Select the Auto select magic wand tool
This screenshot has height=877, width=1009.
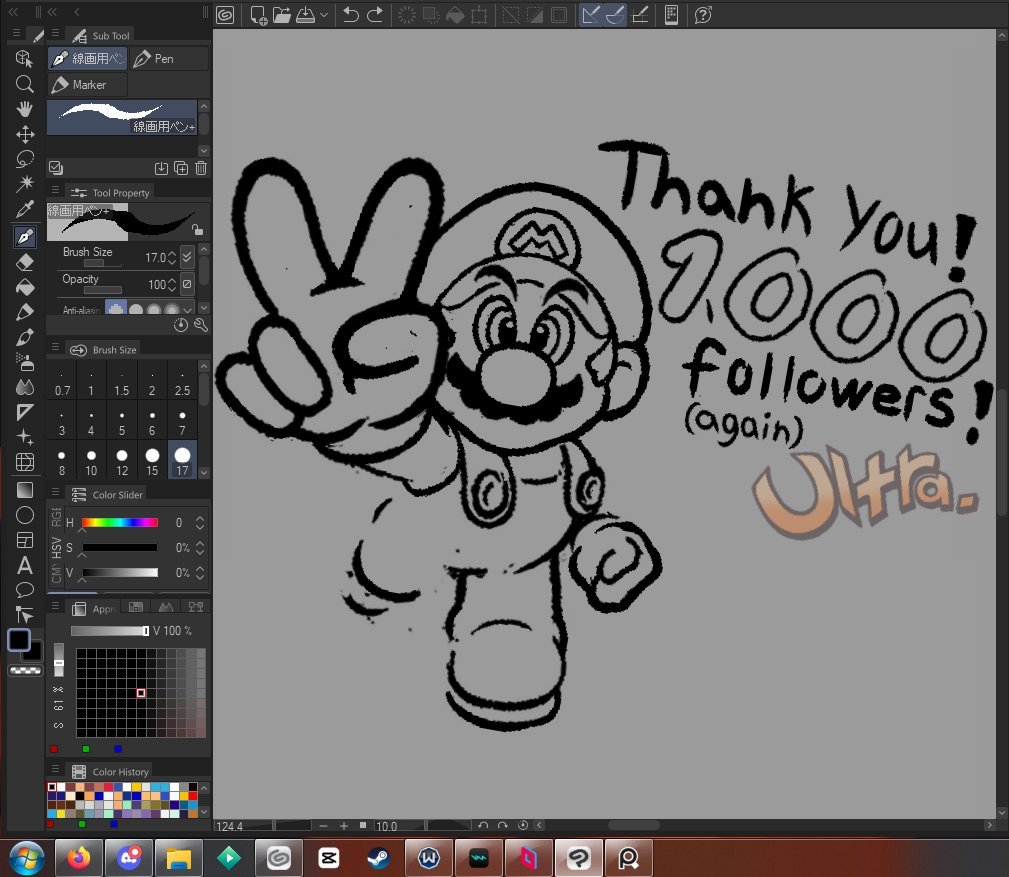point(24,184)
